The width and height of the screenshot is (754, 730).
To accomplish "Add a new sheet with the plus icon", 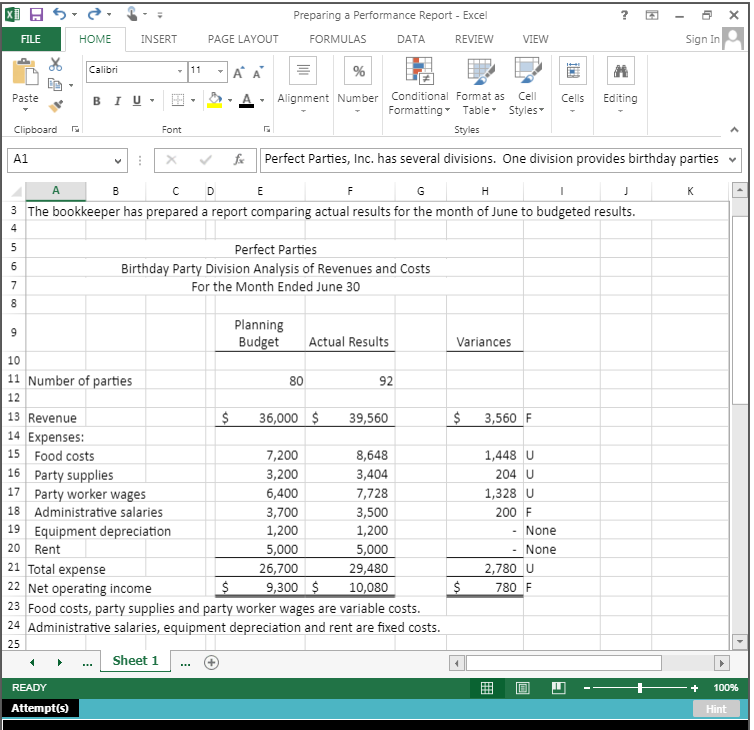I will tap(212, 662).
